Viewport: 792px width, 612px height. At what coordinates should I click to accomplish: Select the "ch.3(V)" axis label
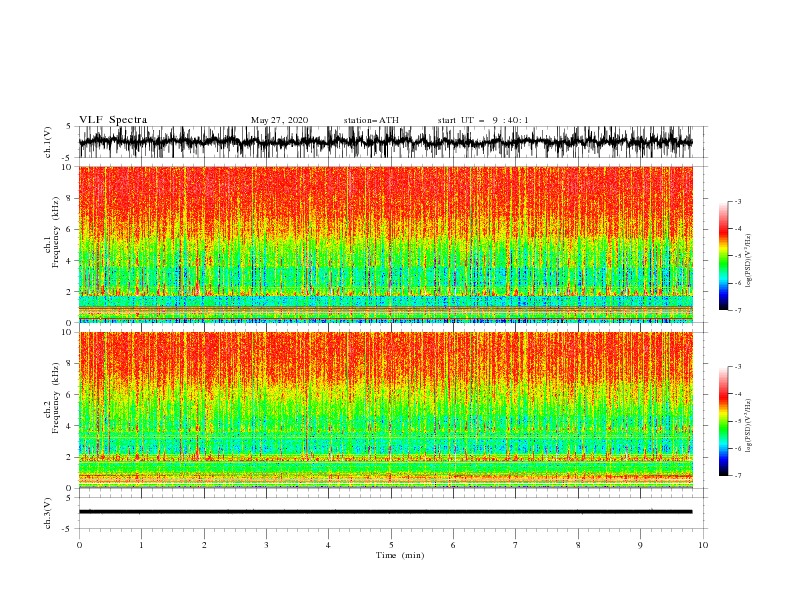coord(48,513)
